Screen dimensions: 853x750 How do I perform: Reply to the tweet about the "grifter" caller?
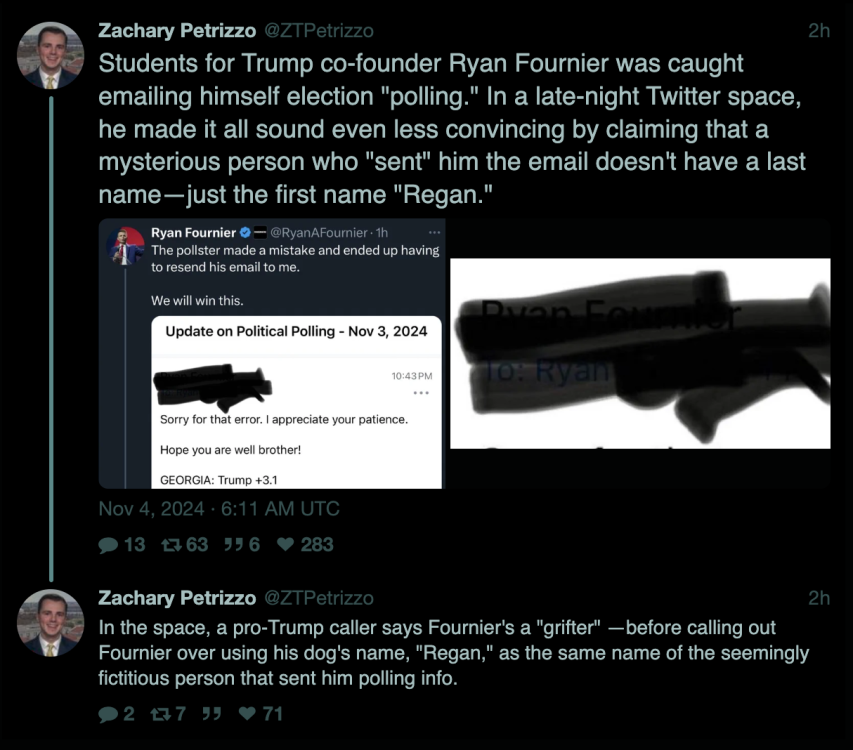click(107, 714)
